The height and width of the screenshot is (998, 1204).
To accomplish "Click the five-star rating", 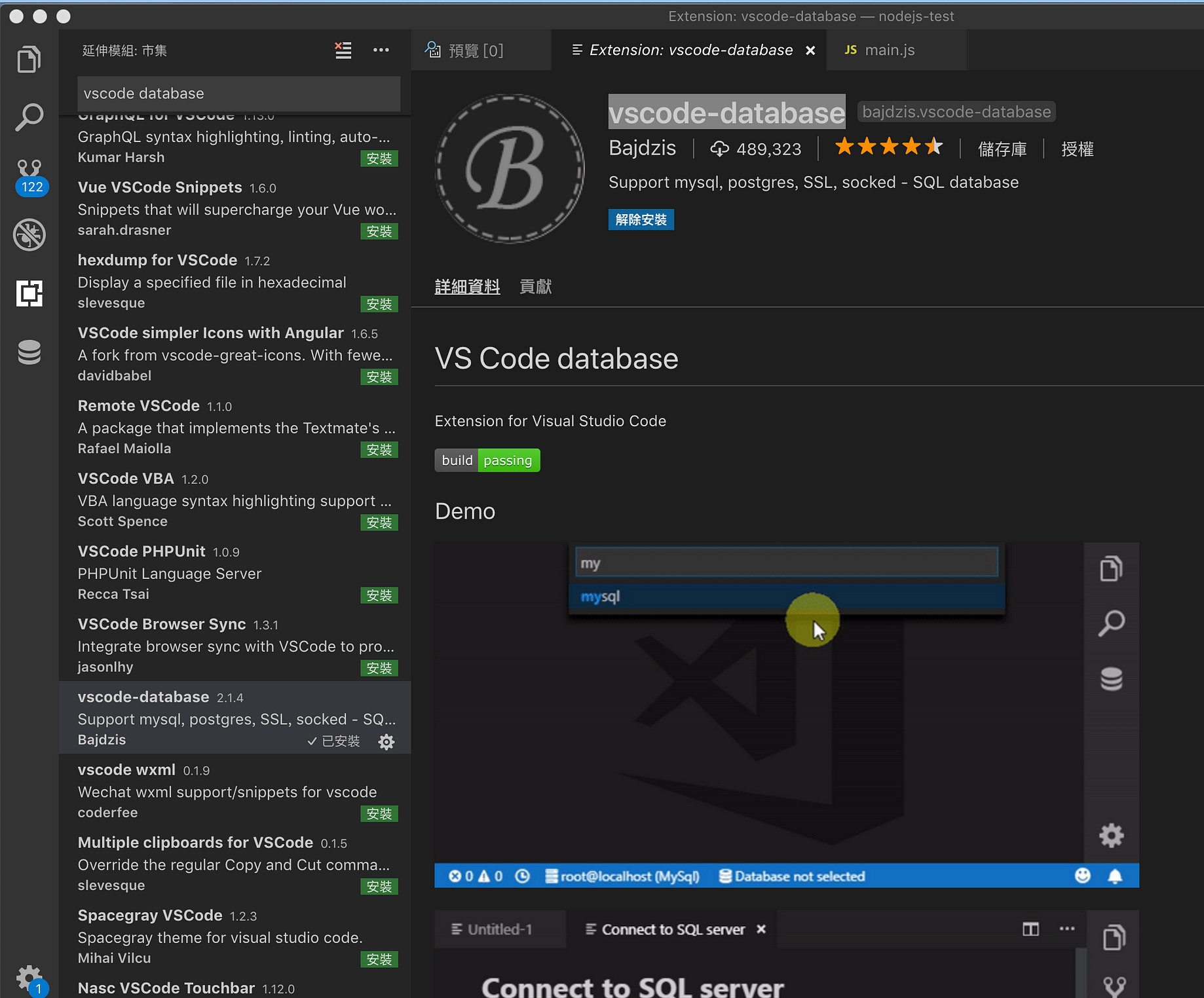I will click(889, 147).
